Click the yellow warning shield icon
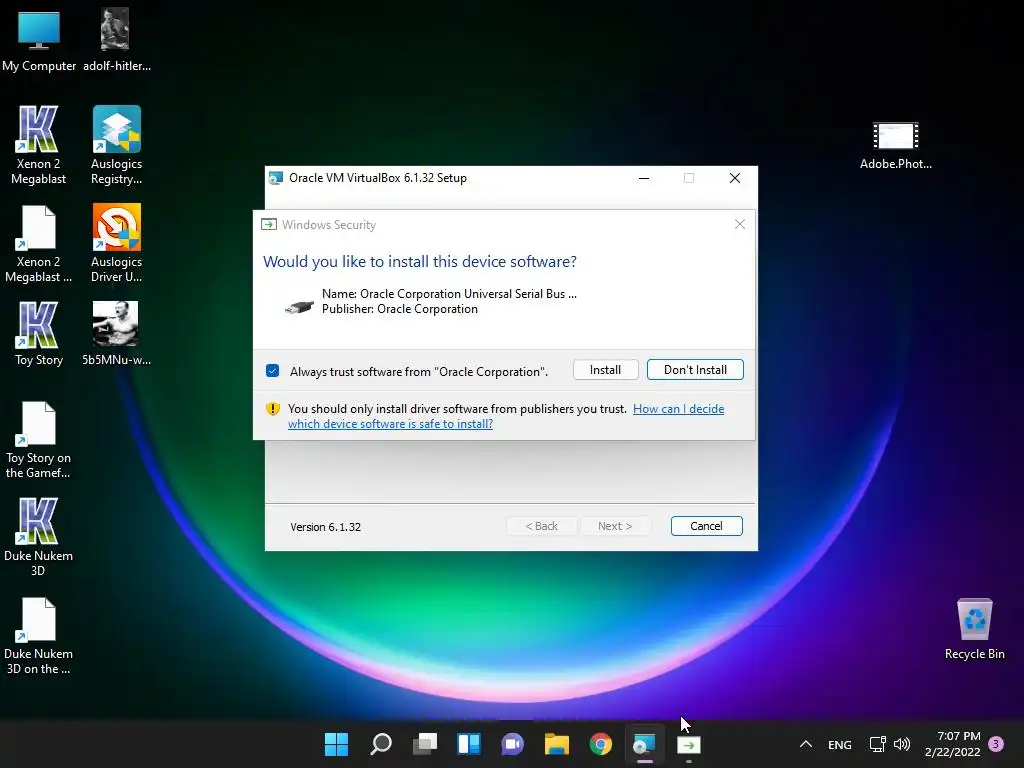The width and height of the screenshot is (1024, 768). (273, 409)
